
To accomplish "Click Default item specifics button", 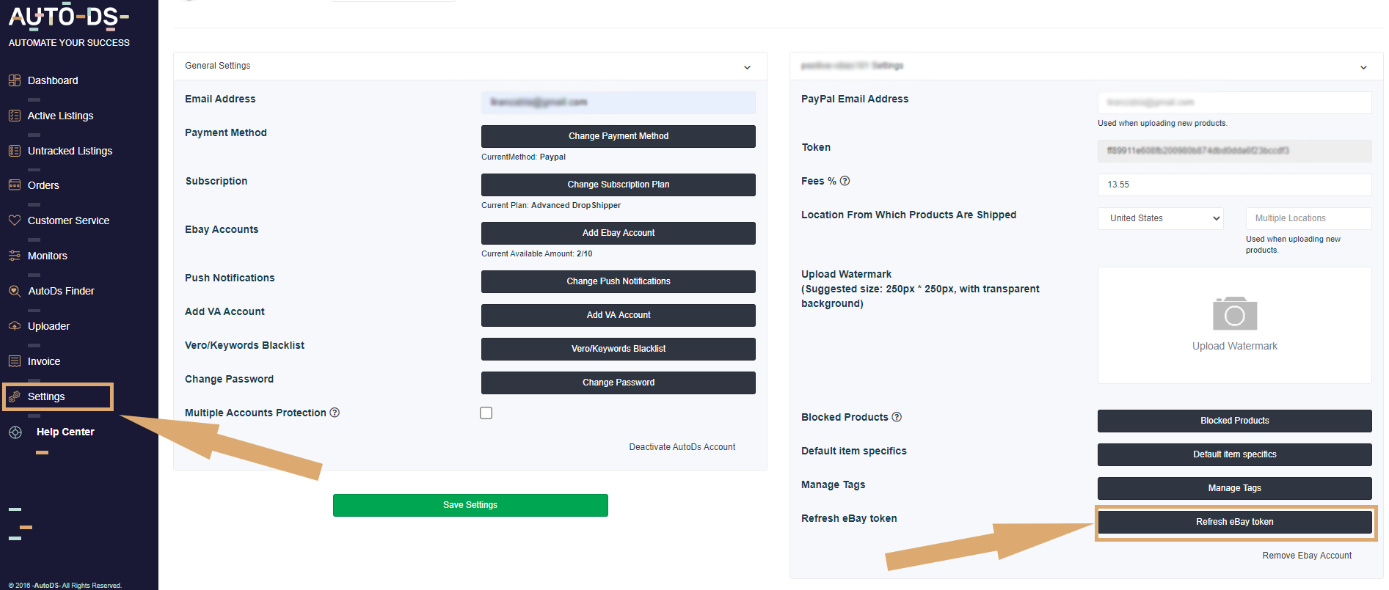I will (1235, 454).
